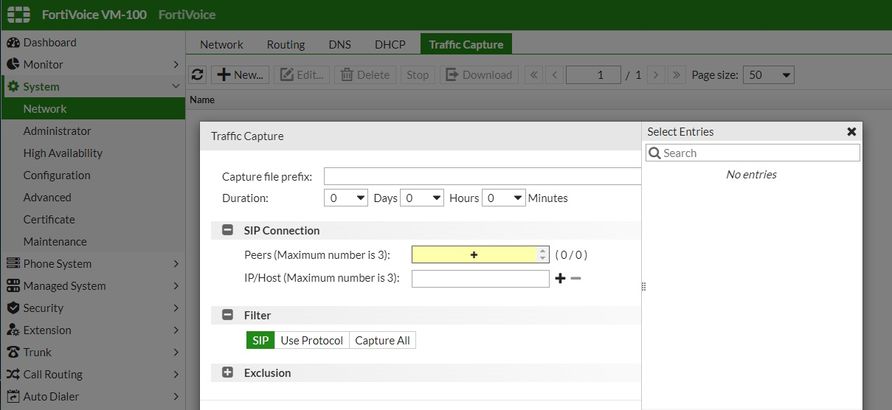892x410 pixels.
Task: Click the Security shield icon
Action: pos(13,308)
